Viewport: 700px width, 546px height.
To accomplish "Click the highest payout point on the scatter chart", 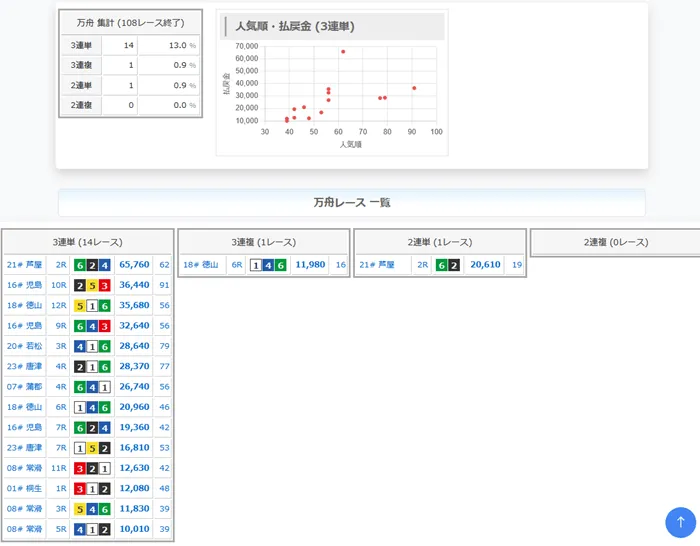I will 343,52.
